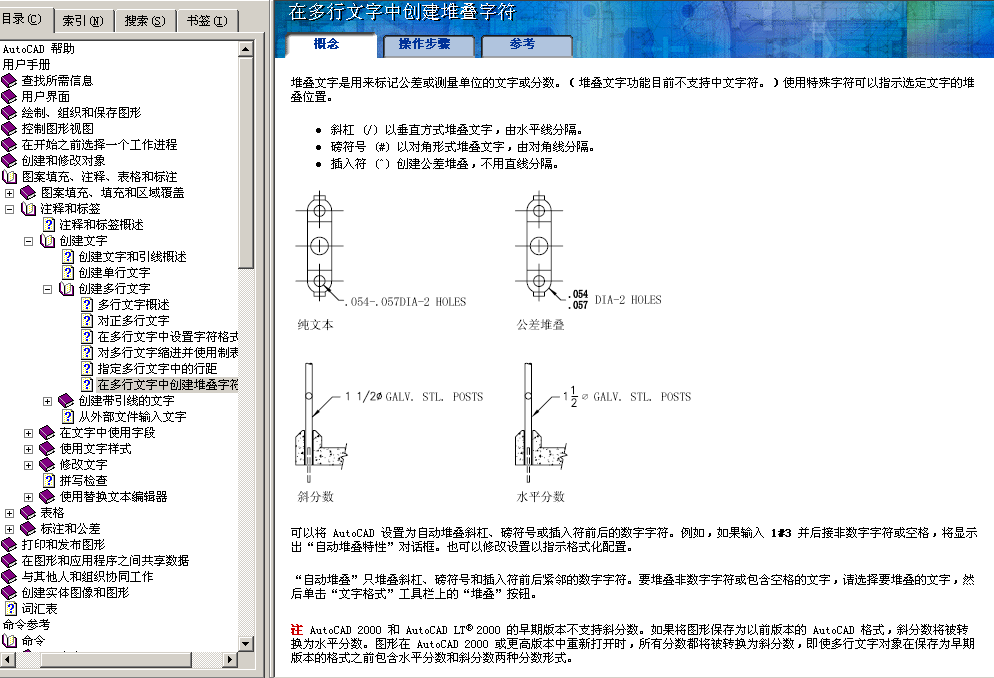Select 在多行文字中创建堆叠字符 tree entry
The width and height of the screenshot is (994, 678).
(167, 385)
